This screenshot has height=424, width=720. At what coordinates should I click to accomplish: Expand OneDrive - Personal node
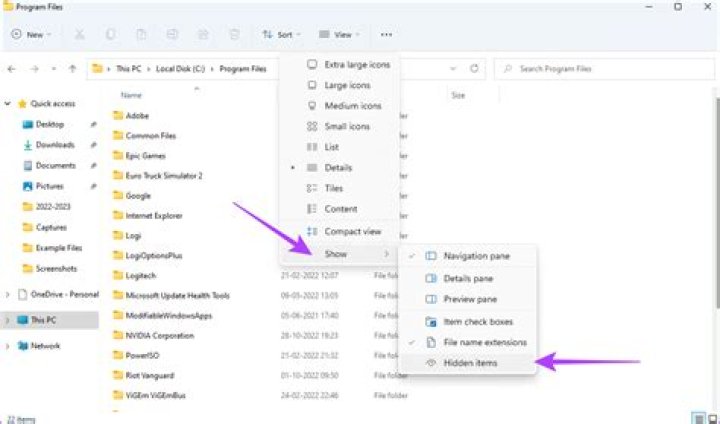click(7, 294)
